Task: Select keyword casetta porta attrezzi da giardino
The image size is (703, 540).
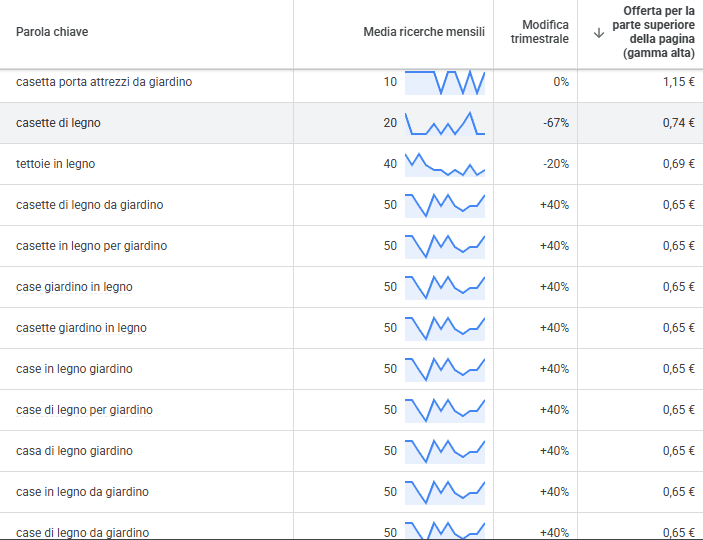Action: [104, 82]
